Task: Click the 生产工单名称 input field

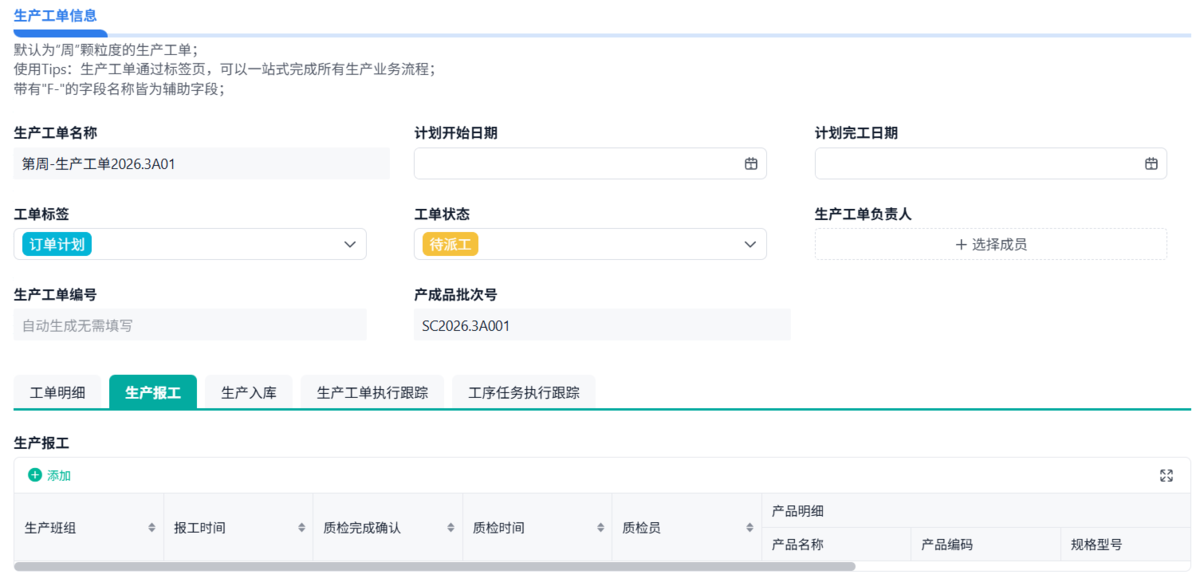Action: click(x=200, y=163)
